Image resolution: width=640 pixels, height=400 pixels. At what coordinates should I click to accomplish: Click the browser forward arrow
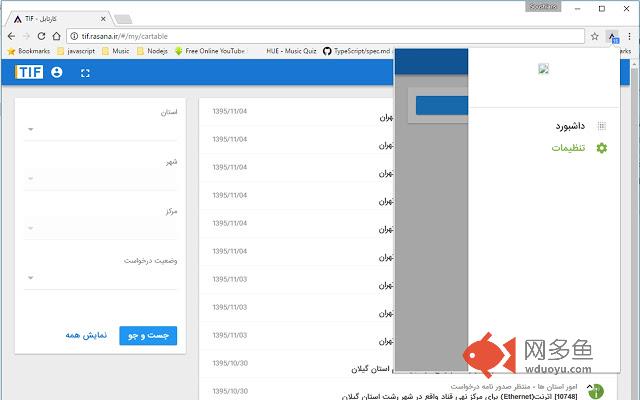click(27, 36)
